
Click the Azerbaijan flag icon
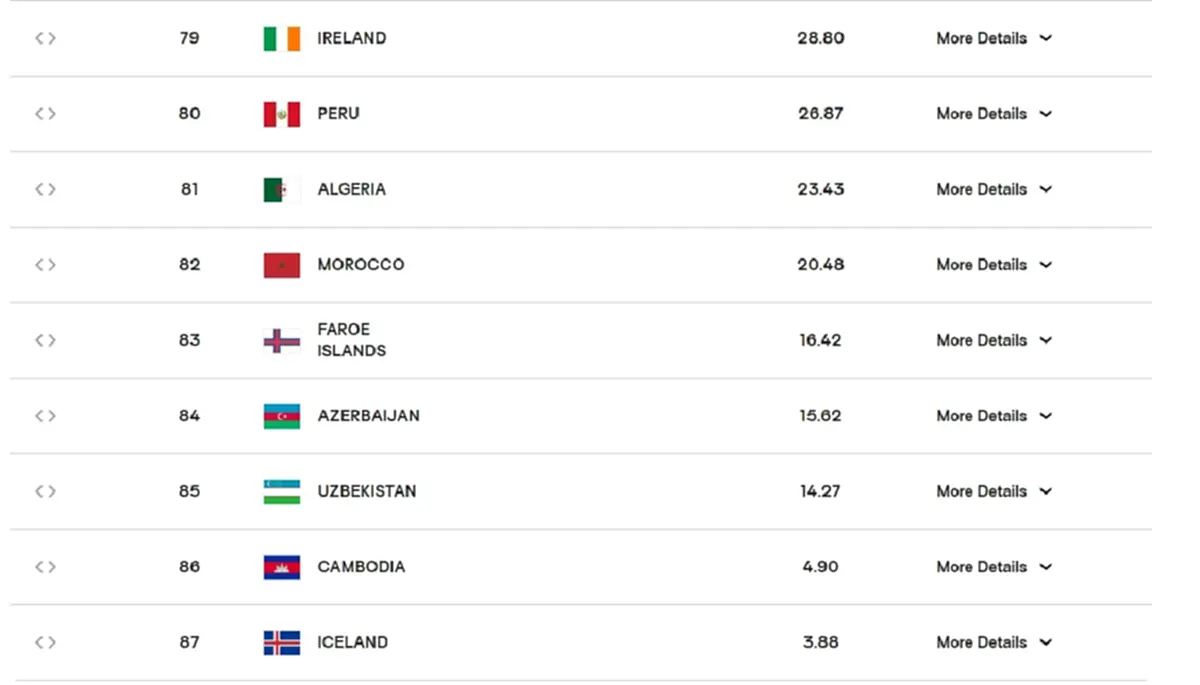(x=281, y=416)
